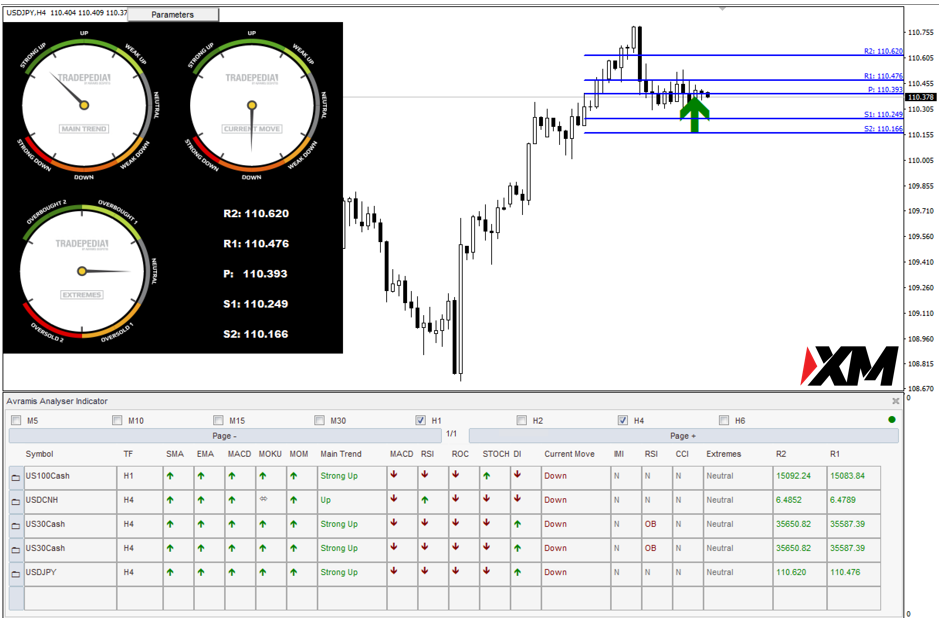The height and width of the screenshot is (630, 948).
Task: Click R2 value 15092.24
Action: pyautogui.click(x=793, y=476)
